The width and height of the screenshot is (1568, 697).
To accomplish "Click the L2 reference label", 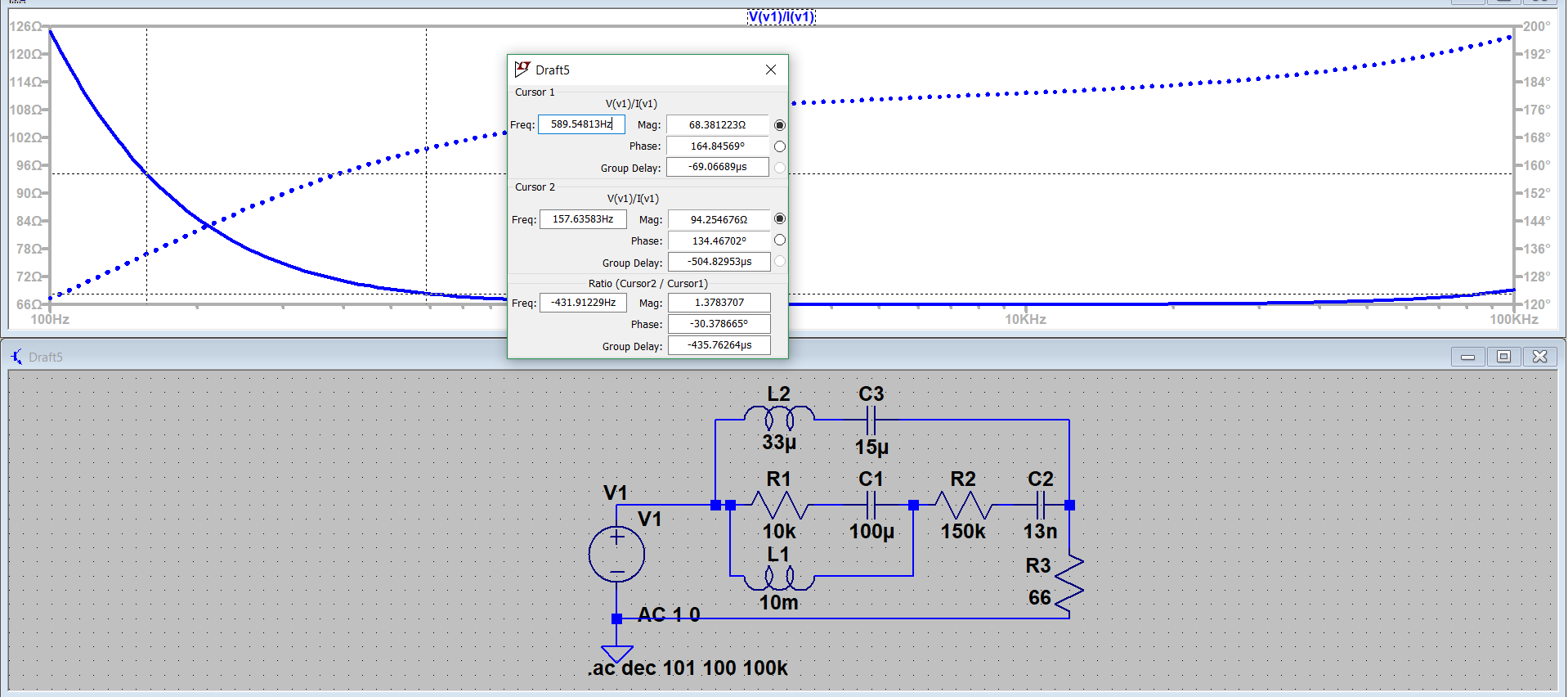I will click(x=779, y=393).
